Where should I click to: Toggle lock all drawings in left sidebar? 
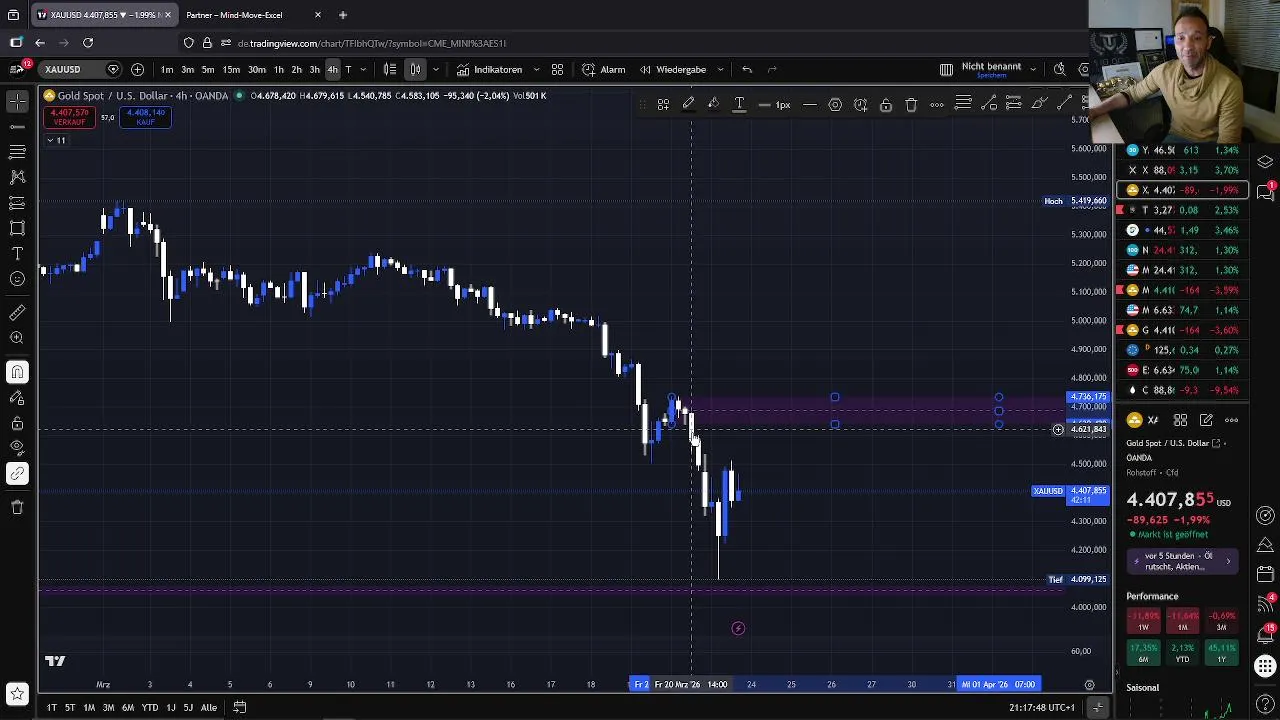point(17,423)
